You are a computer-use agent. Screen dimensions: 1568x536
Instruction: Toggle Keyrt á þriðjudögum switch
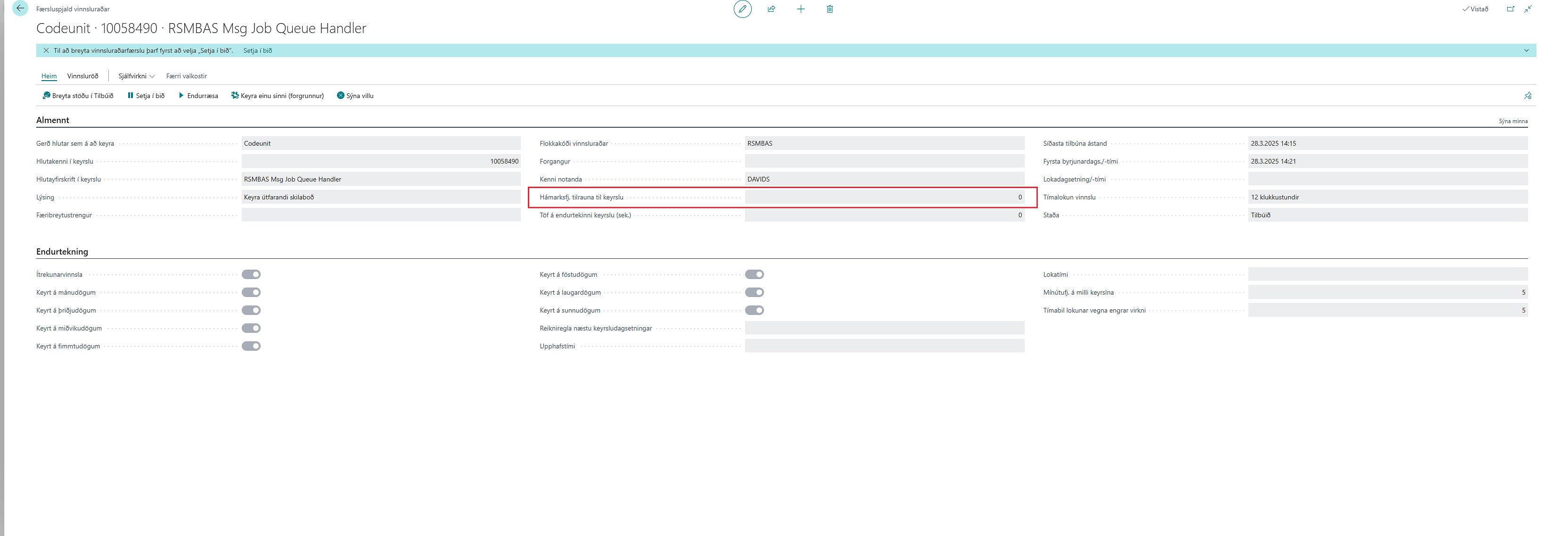click(x=251, y=310)
